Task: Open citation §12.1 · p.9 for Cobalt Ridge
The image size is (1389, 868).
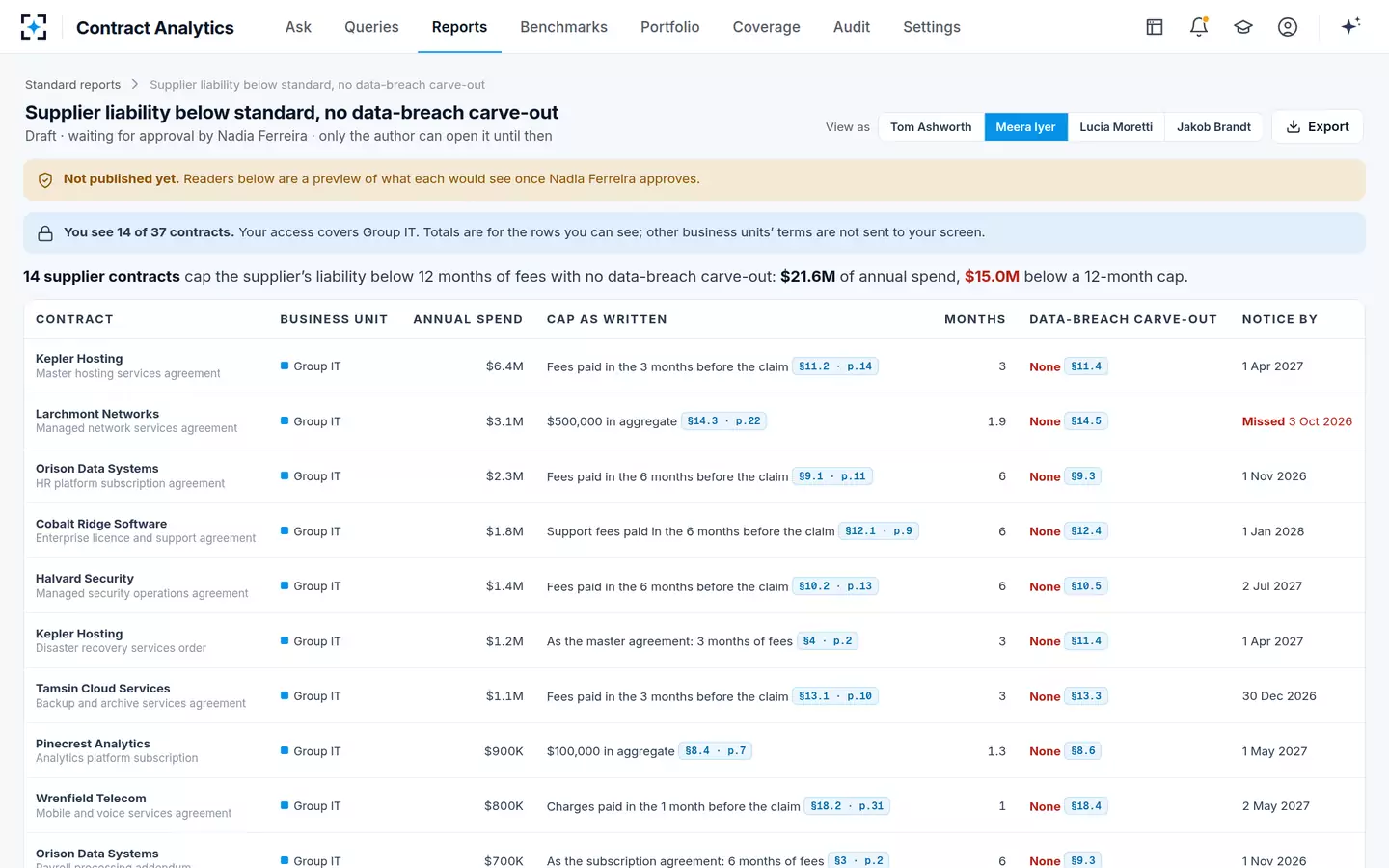Action: pos(879,531)
